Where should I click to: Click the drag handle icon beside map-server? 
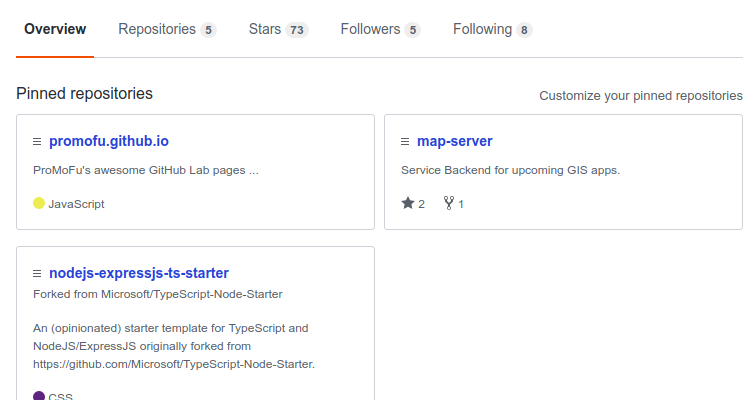tap(405, 142)
